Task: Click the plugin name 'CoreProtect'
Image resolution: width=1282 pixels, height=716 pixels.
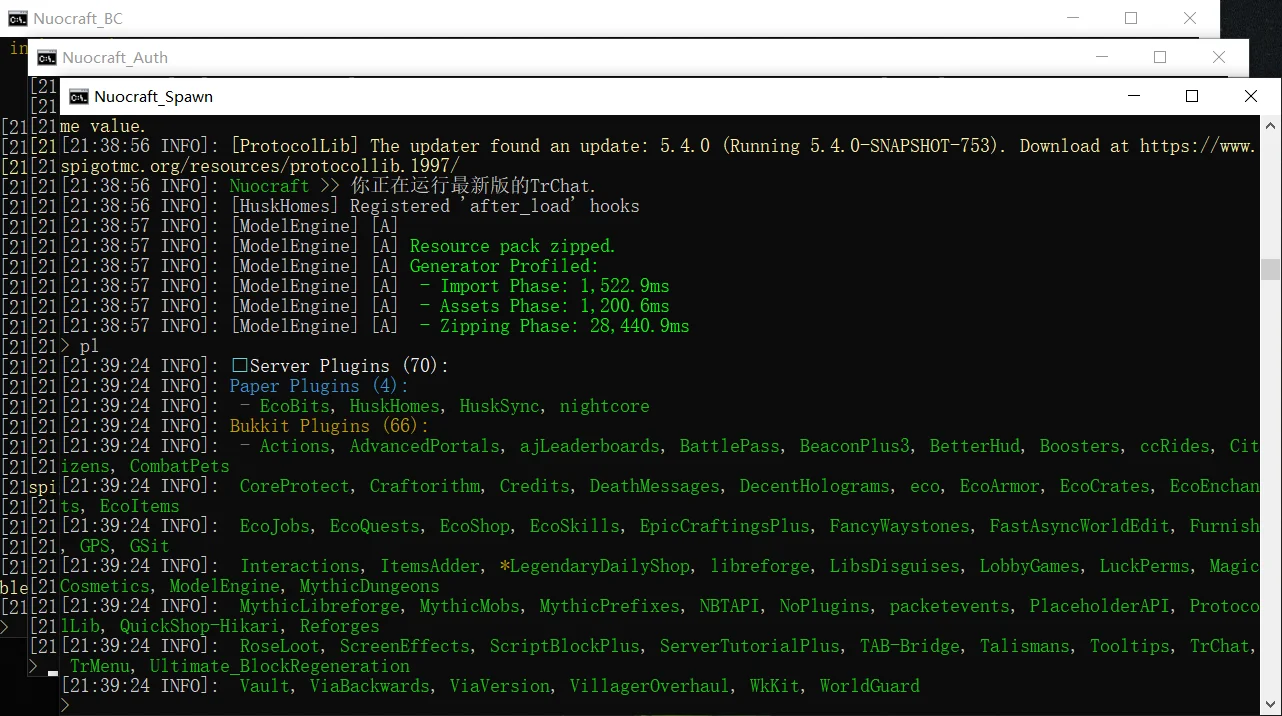Action: [x=295, y=486]
